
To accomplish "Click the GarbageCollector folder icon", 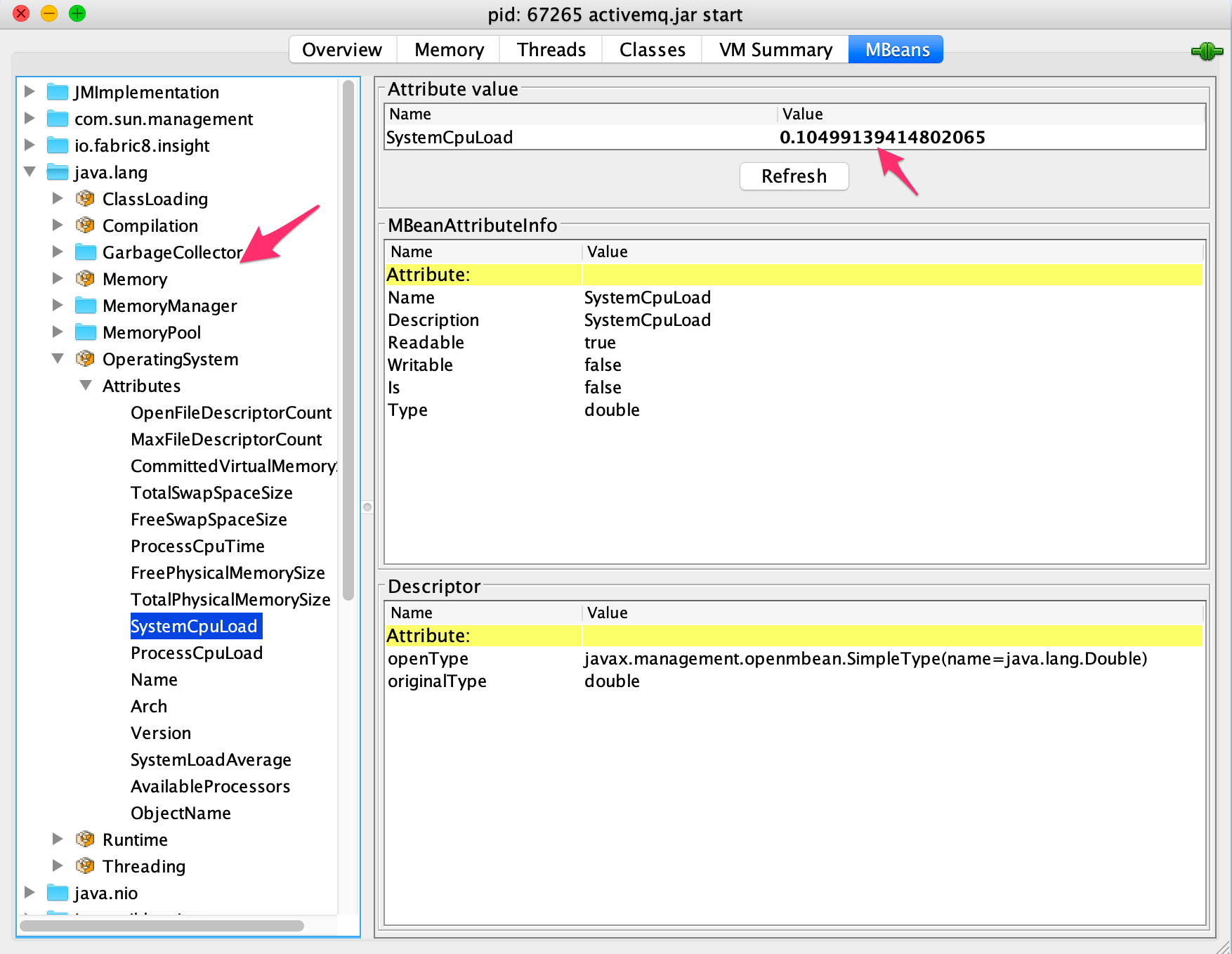I will point(86,252).
